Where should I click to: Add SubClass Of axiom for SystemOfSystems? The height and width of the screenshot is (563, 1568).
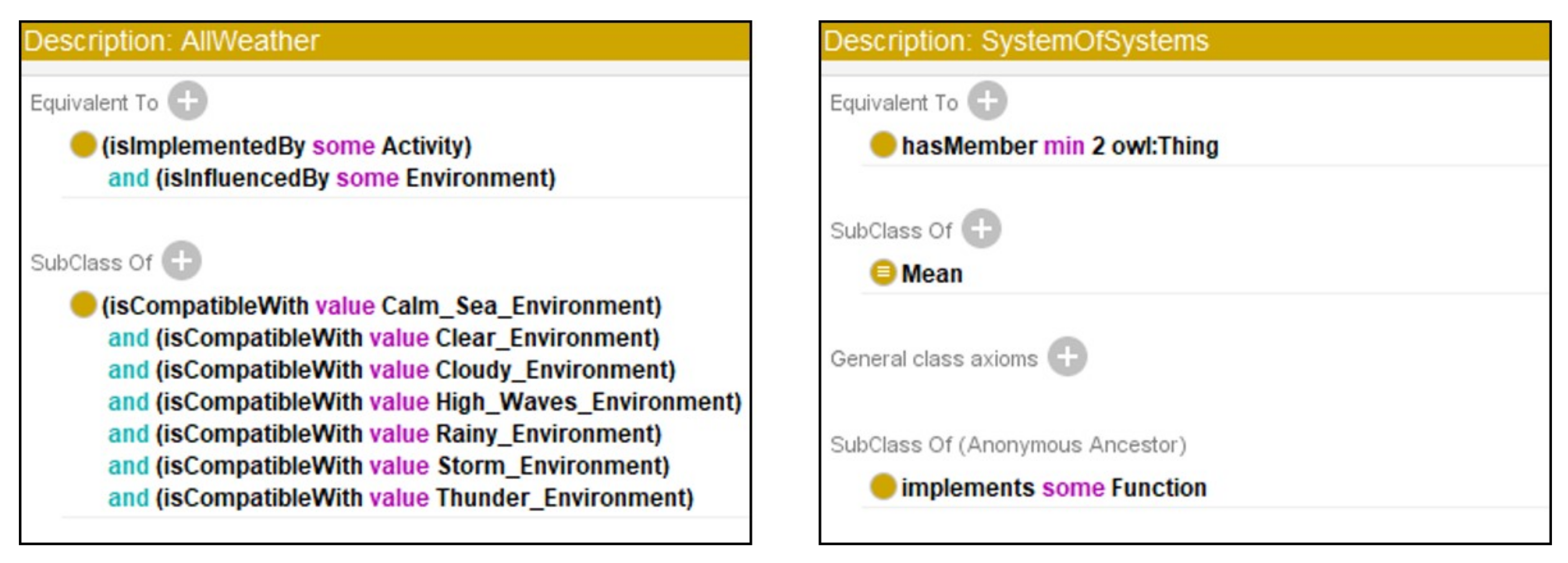tap(981, 229)
